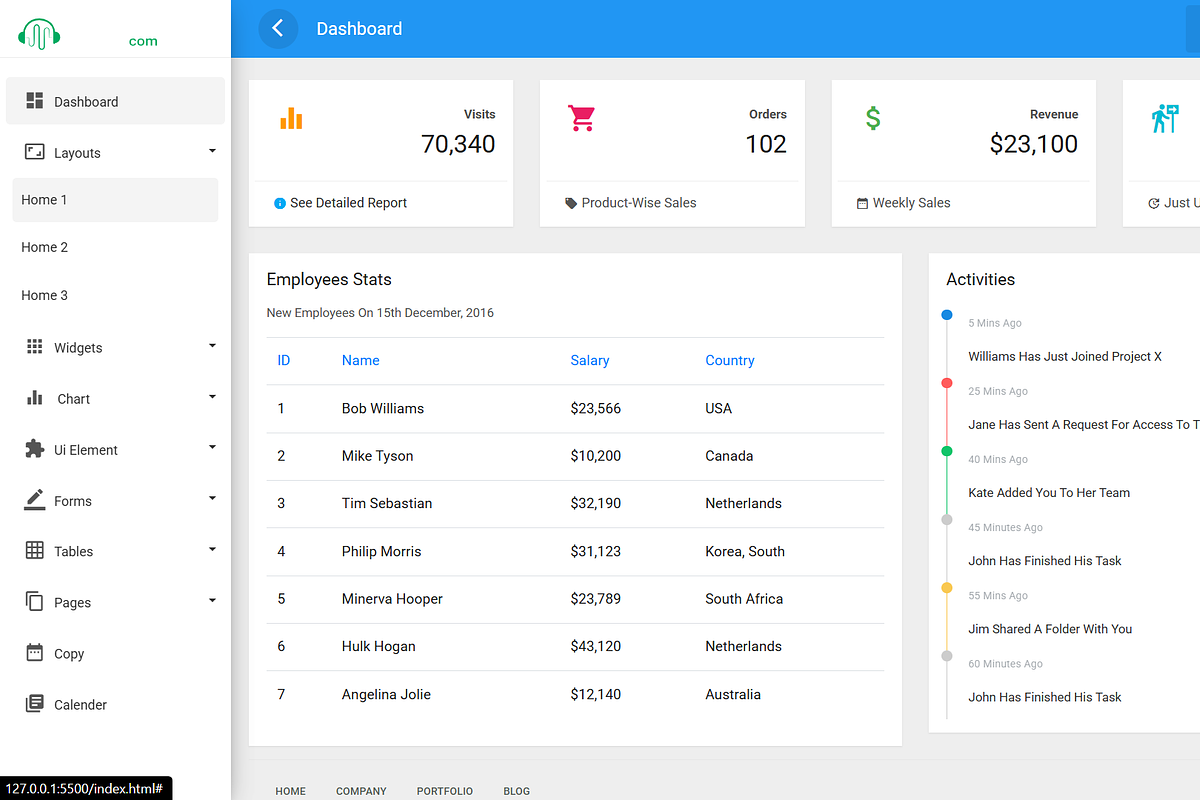Click Jim Shared A Folder With You

click(1050, 629)
